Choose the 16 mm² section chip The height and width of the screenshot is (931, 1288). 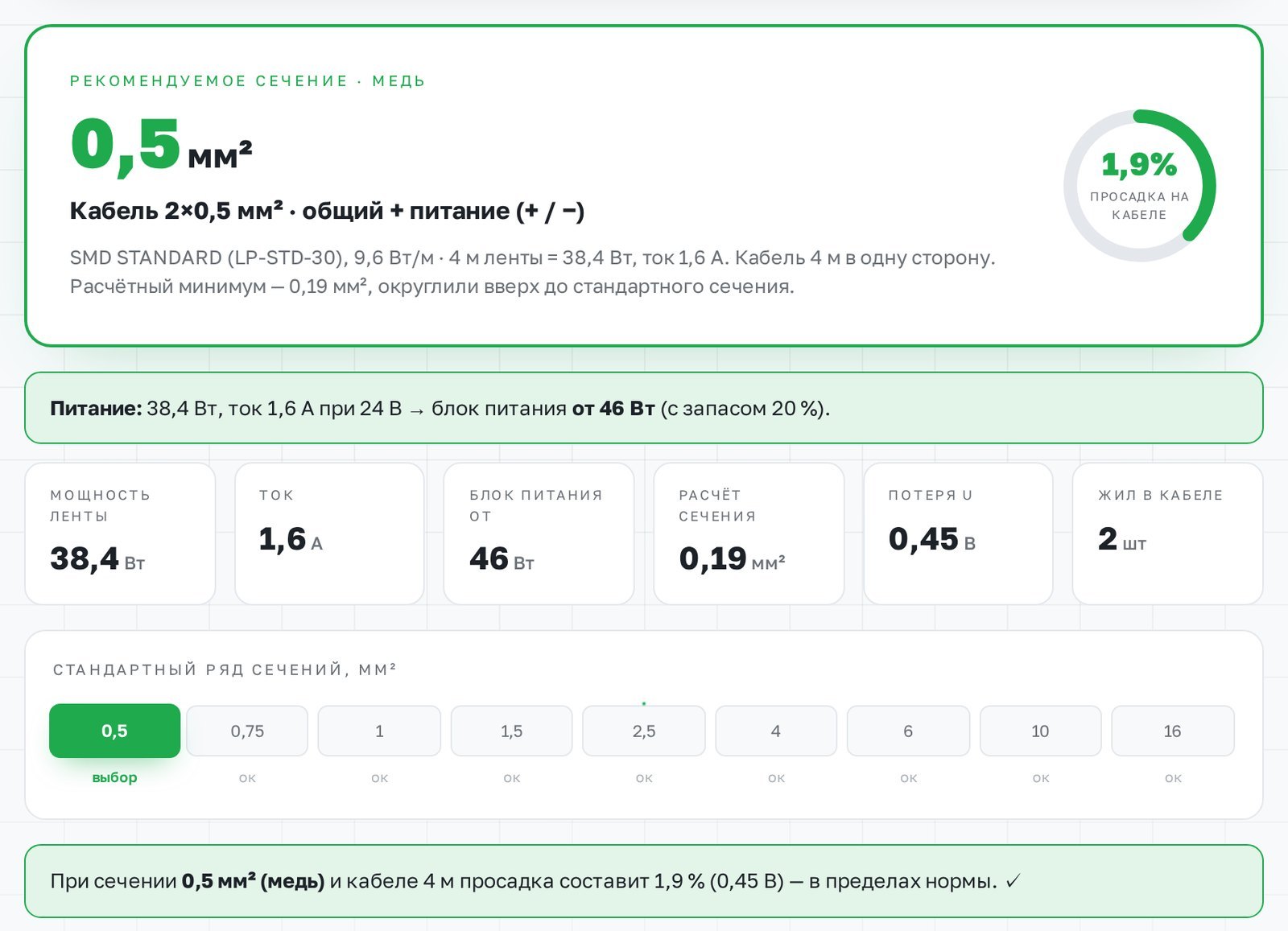pos(1172,731)
